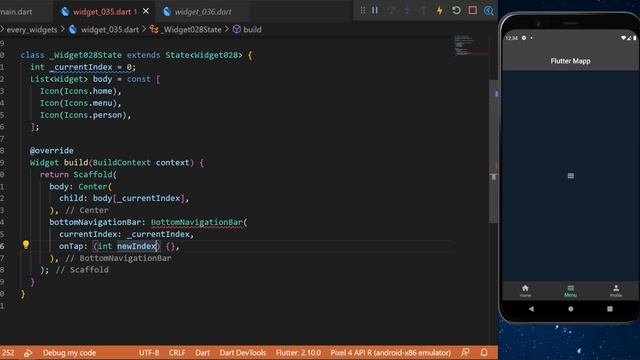Open _Widget028State breadcrumb symbol
Image resolution: width=640 pixels, height=360 pixels.
tap(186, 29)
